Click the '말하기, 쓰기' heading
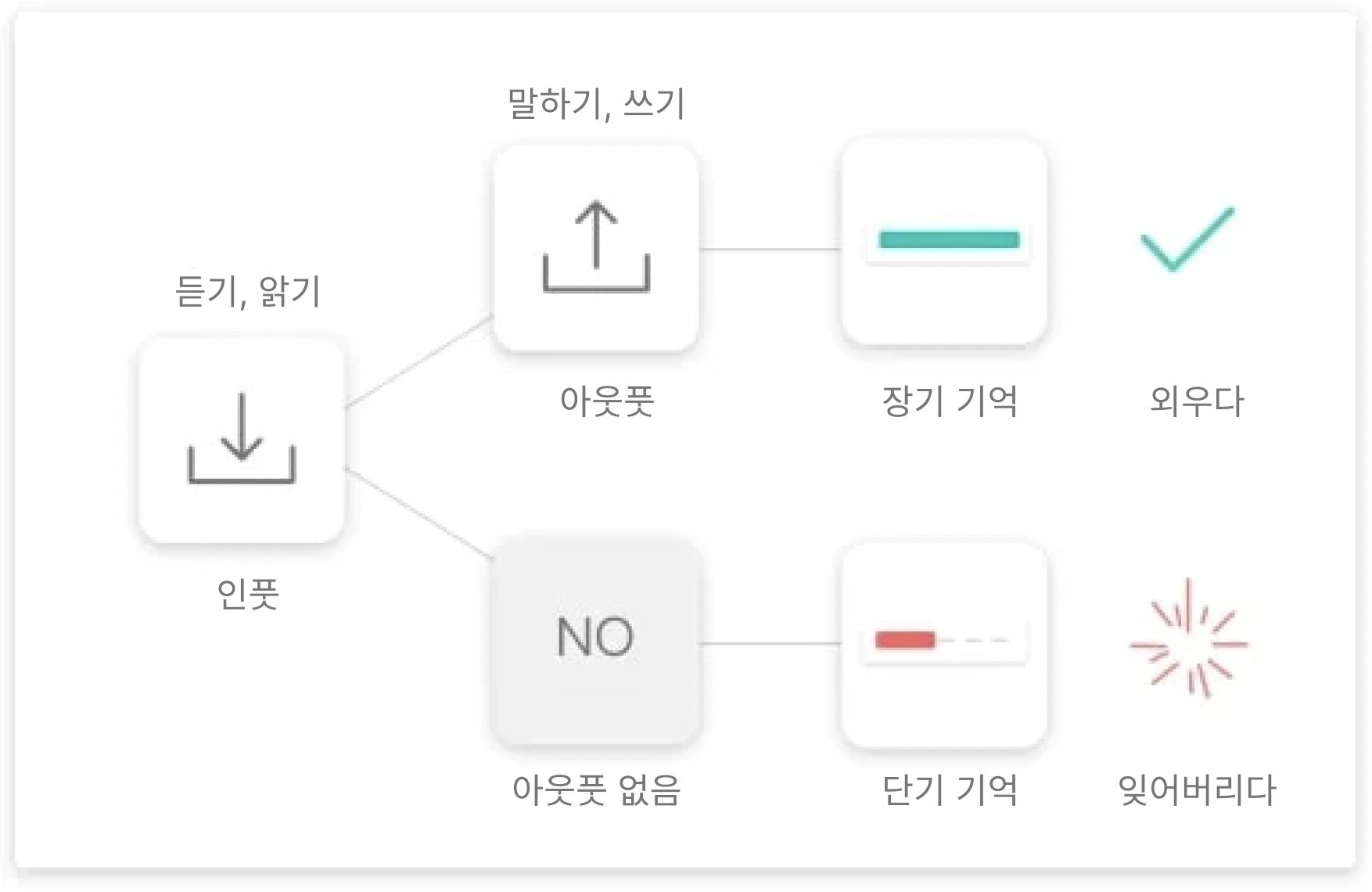The width and height of the screenshot is (1372, 892). click(x=596, y=103)
